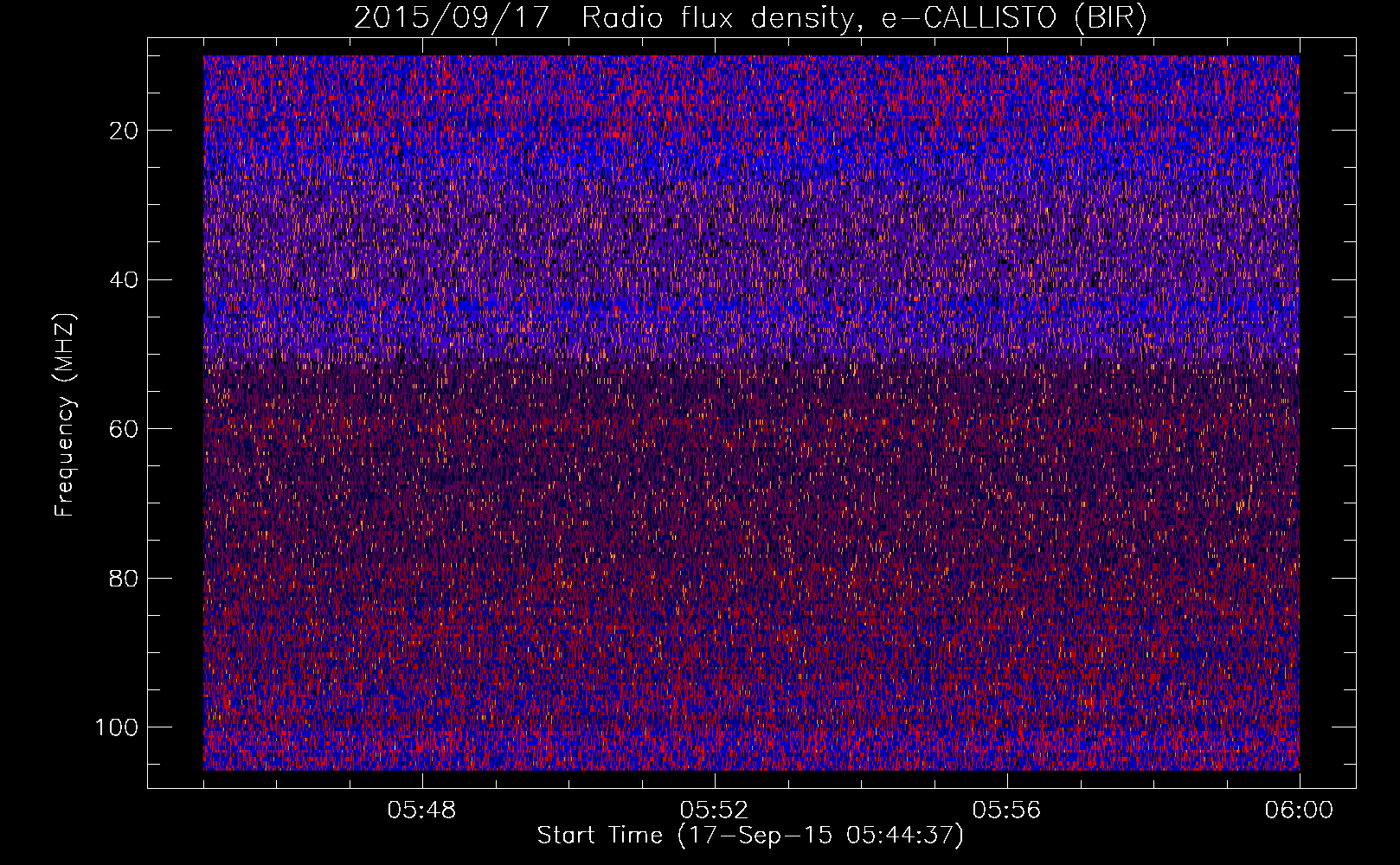Click the frequency tick label '60'

pyautogui.click(x=125, y=429)
